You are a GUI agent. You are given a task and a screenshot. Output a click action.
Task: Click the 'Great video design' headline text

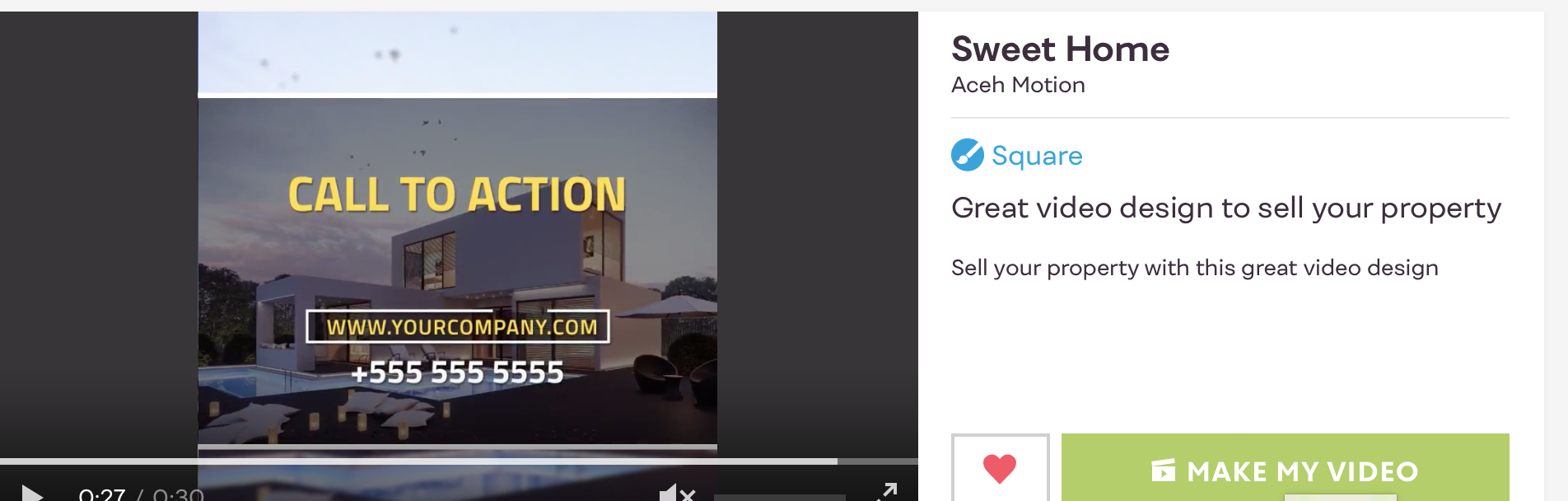pos(1226,208)
